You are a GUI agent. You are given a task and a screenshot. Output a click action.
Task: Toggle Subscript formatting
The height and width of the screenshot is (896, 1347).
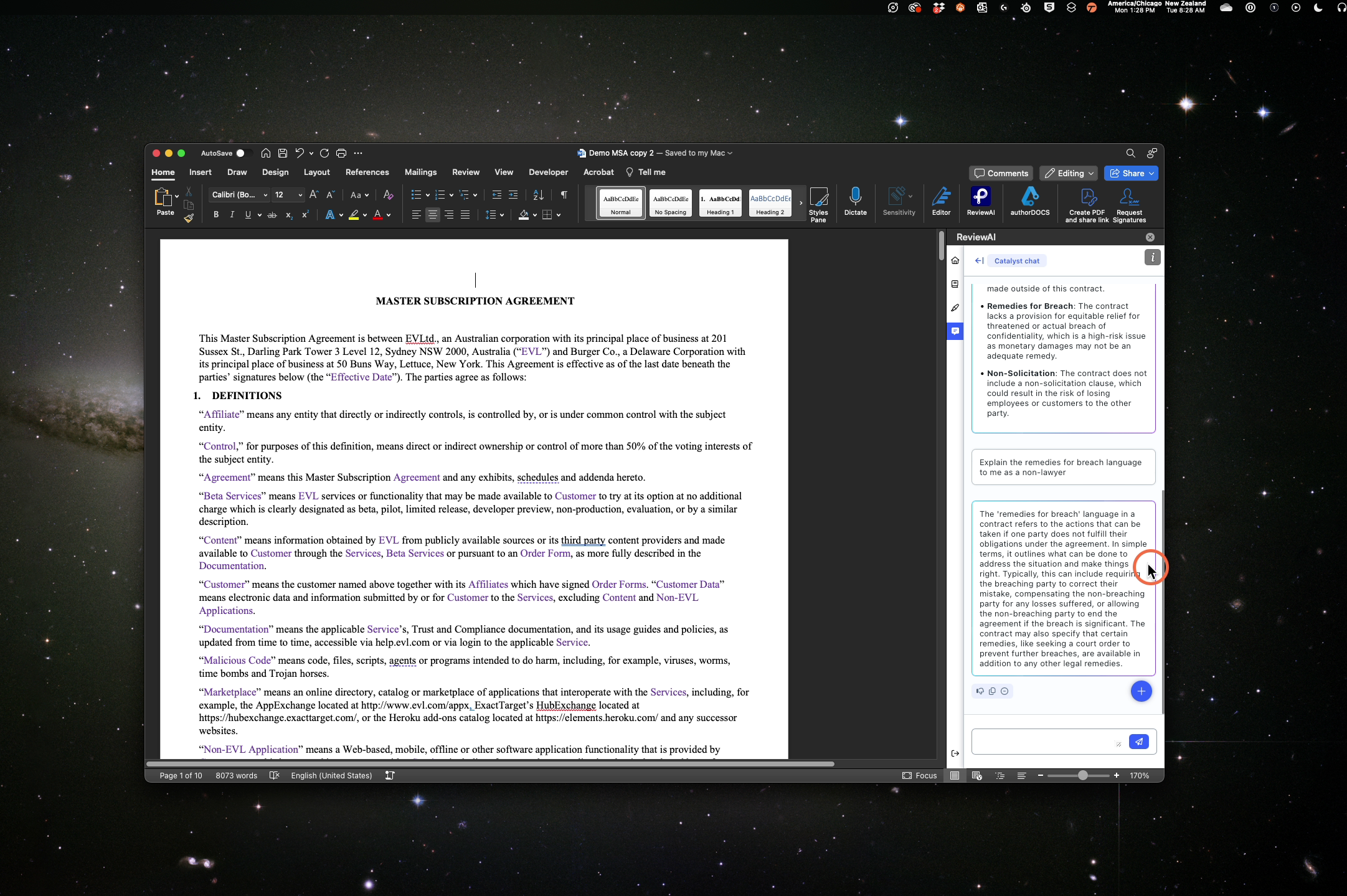288,215
